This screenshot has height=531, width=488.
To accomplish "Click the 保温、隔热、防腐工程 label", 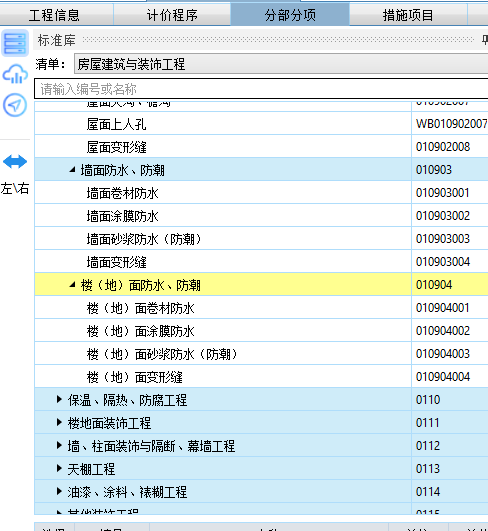I will coord(127,400).
